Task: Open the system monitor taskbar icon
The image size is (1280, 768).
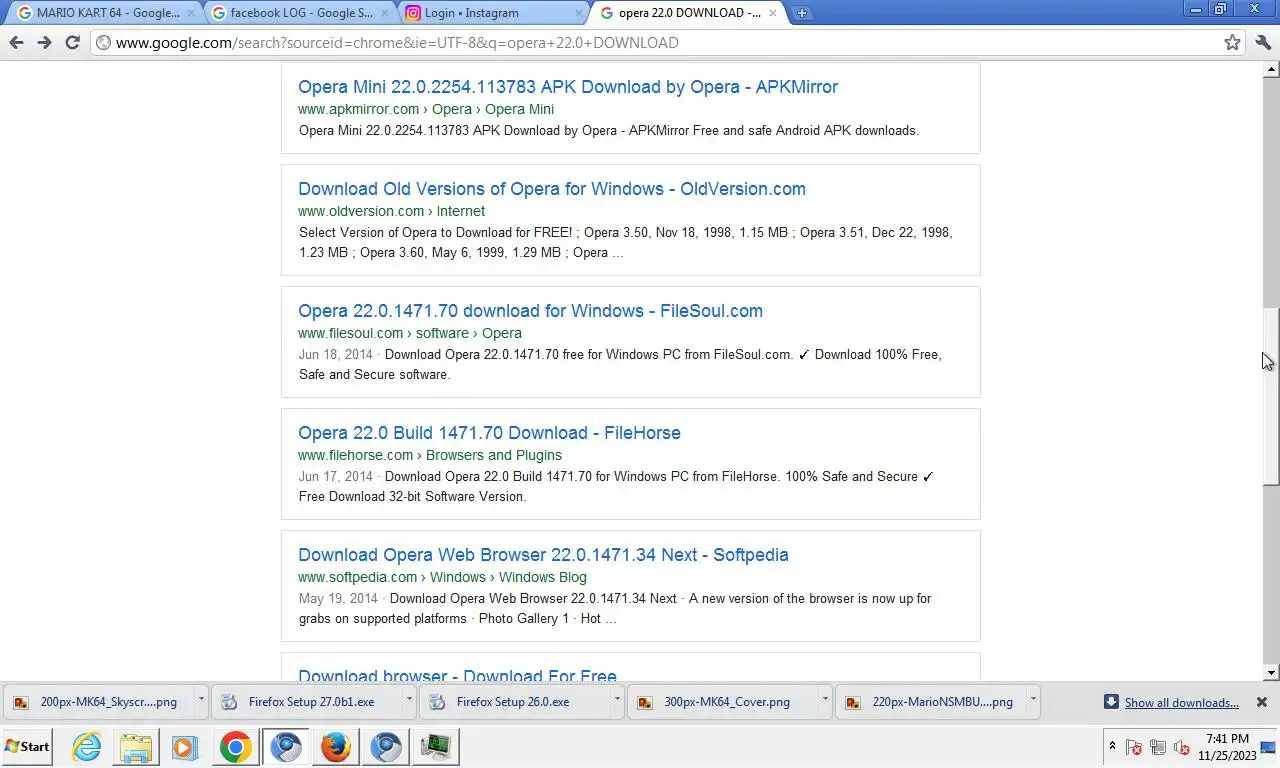Action: click(x=436, y=747)
